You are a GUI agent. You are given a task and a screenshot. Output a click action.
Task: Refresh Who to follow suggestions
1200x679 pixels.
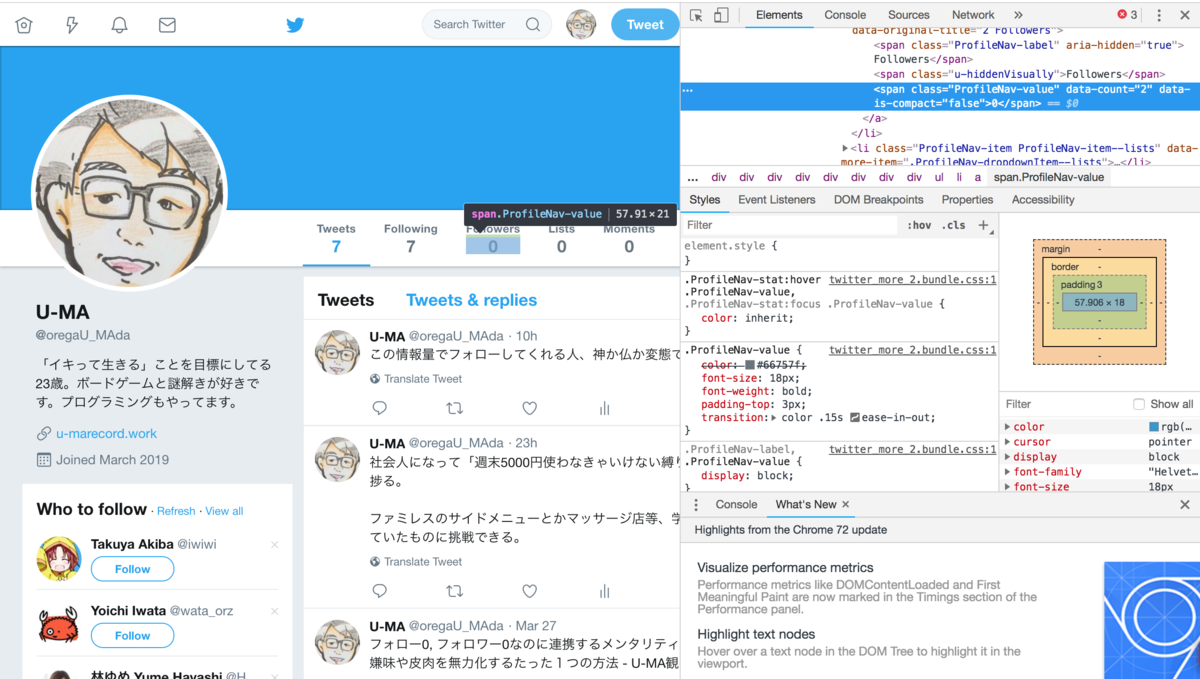(x=176, y=511)
